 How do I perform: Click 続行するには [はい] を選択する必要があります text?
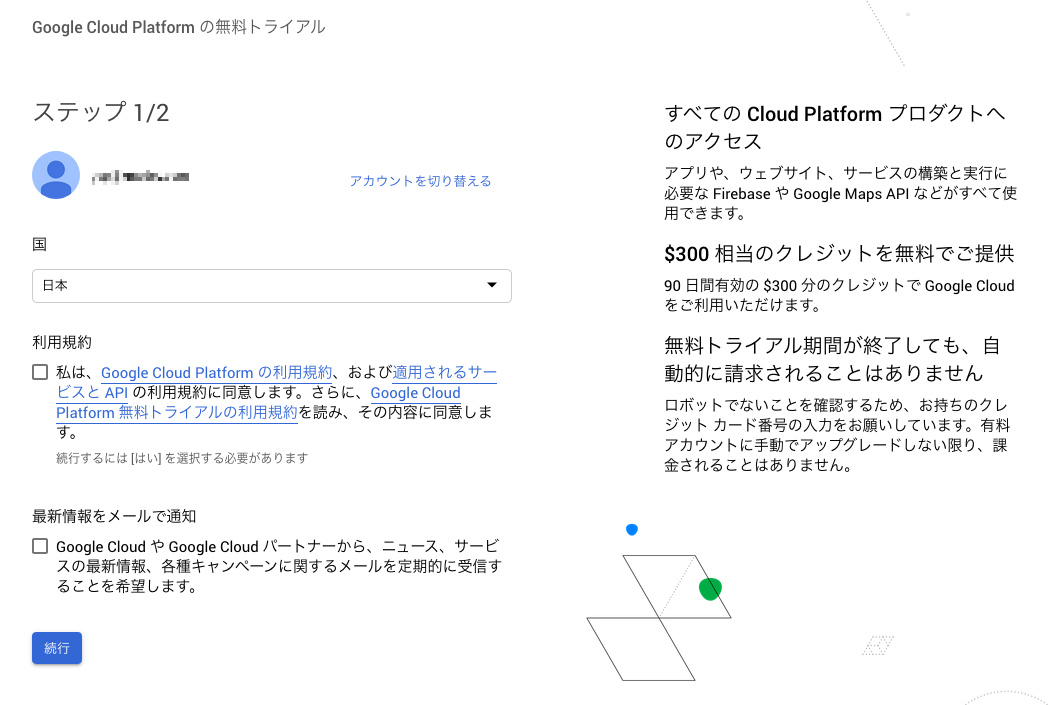point(182,458)
